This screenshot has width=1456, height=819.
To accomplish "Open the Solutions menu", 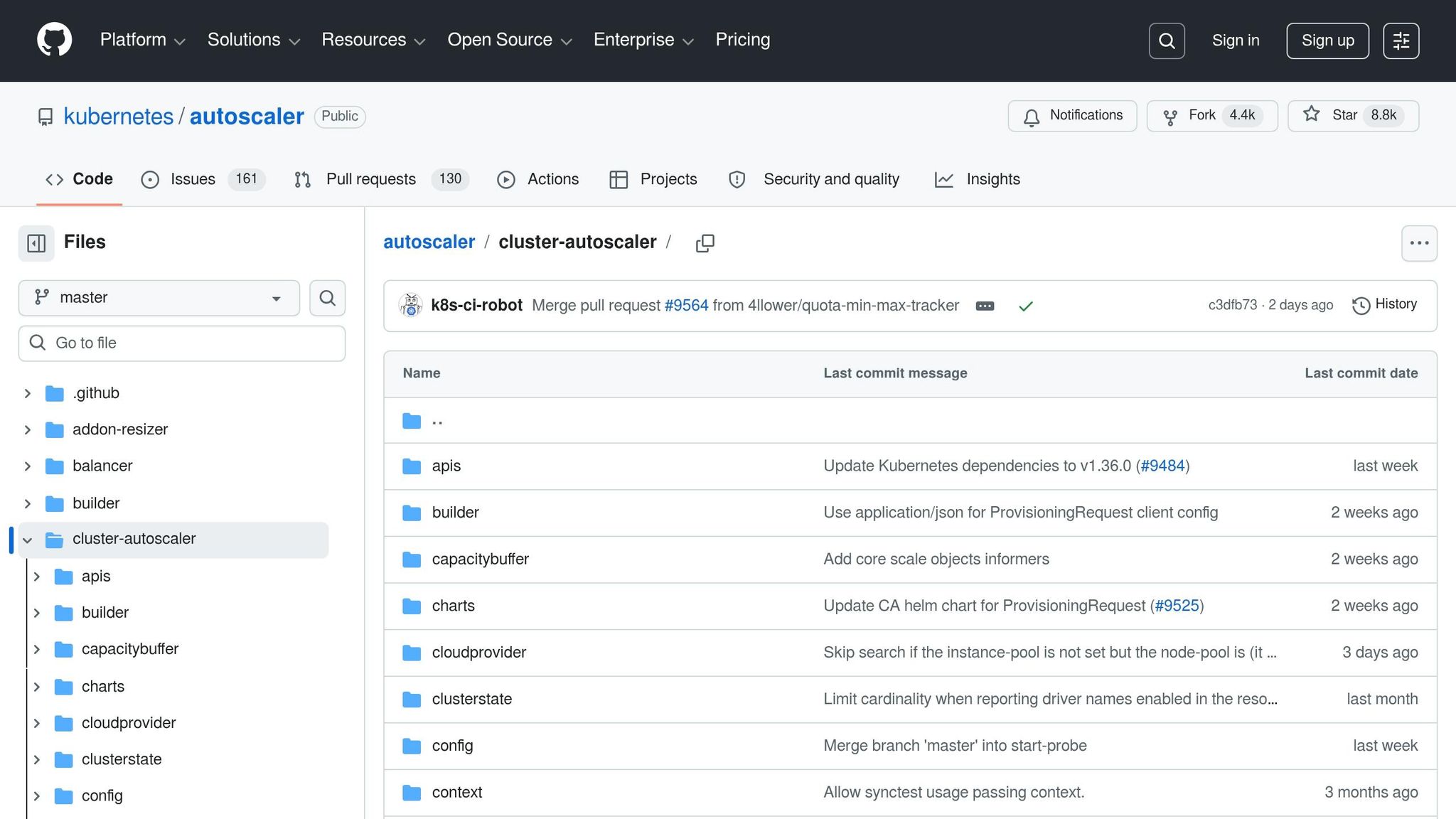I will click(x=254, y=40).
